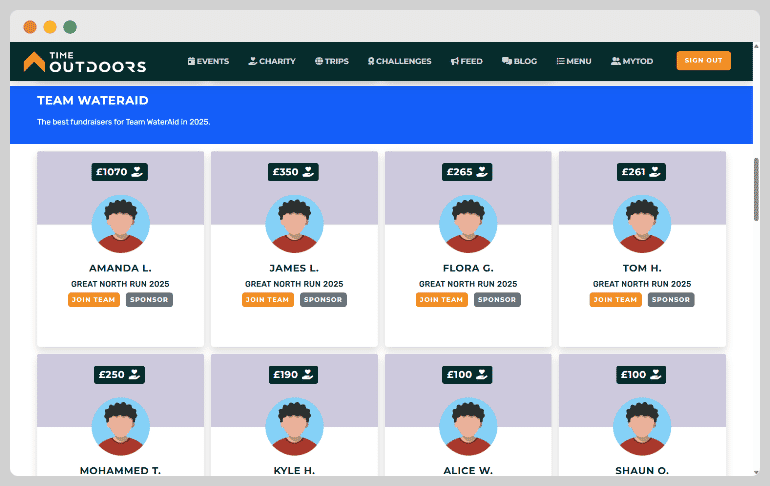Click Alice W.'s £100 donation badge
Image resolution: width=770 pixels, height=486 pixels.
pos(467,375)
